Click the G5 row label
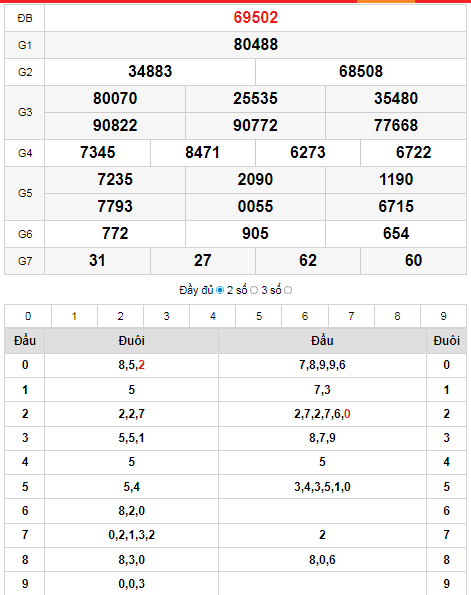This screenshot has height=595, width=471. [25, 193]
